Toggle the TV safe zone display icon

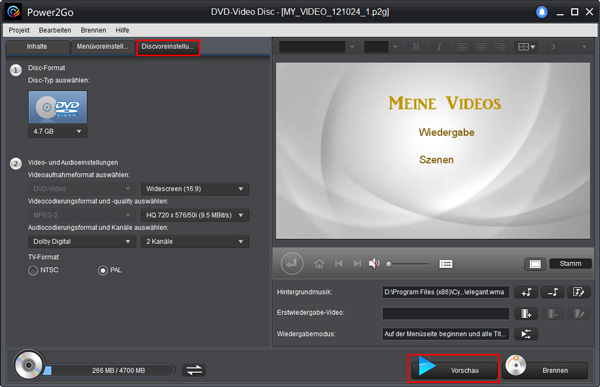coord(535,264)
